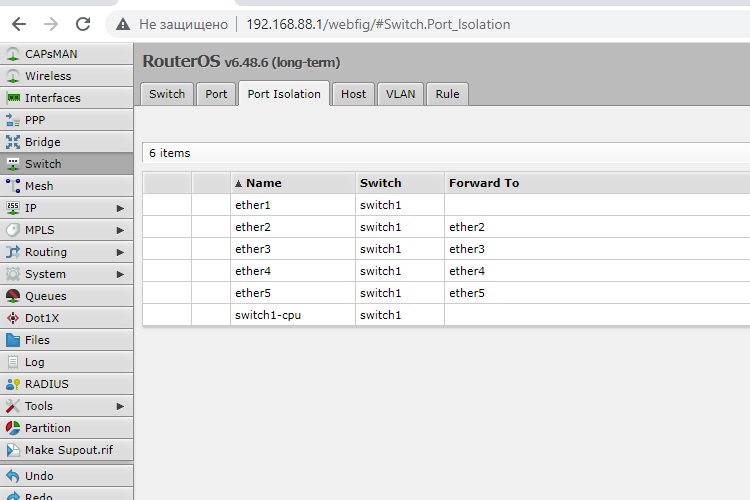Image resolution: width=750 pixels, height=500 pixels.
Task: Click the not-secure warning triangle icon
Action: pos(123,24)
